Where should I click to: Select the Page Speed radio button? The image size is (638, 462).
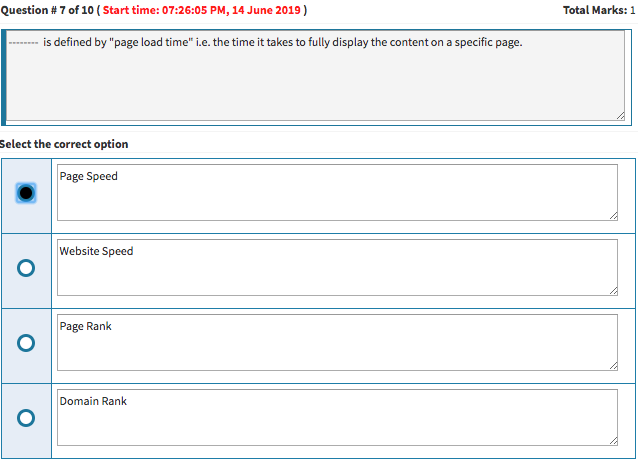pyautogui.click(x=26, y=193)
